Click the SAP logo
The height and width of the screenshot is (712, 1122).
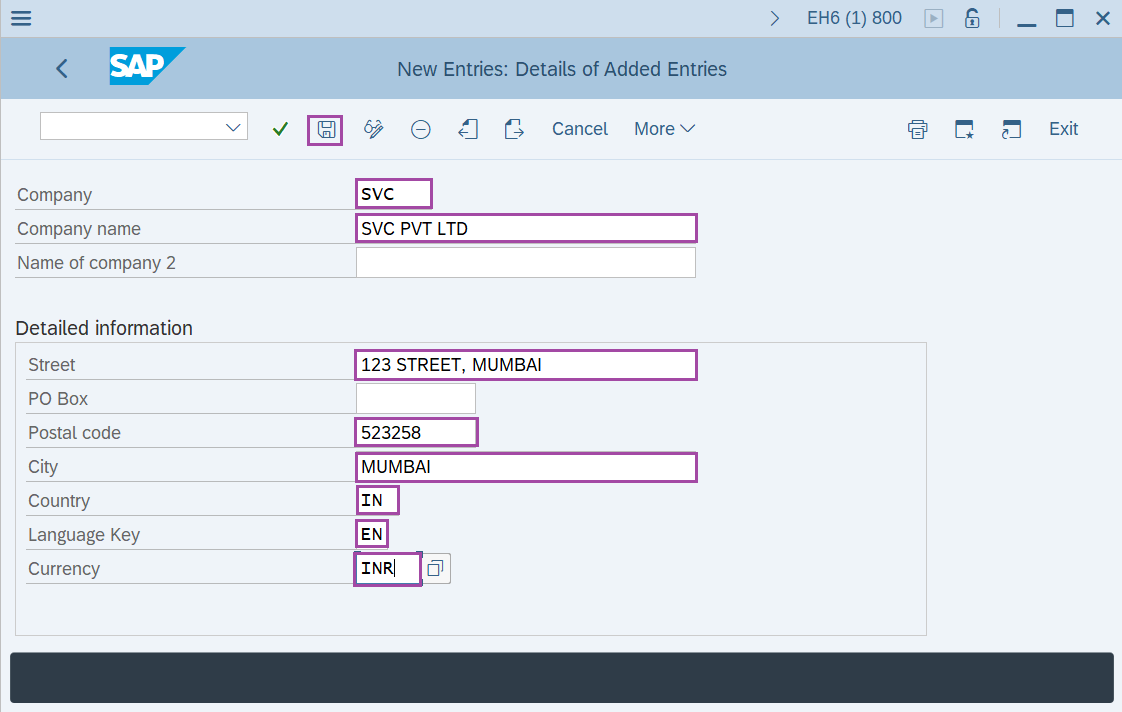(x=145, y=67)
